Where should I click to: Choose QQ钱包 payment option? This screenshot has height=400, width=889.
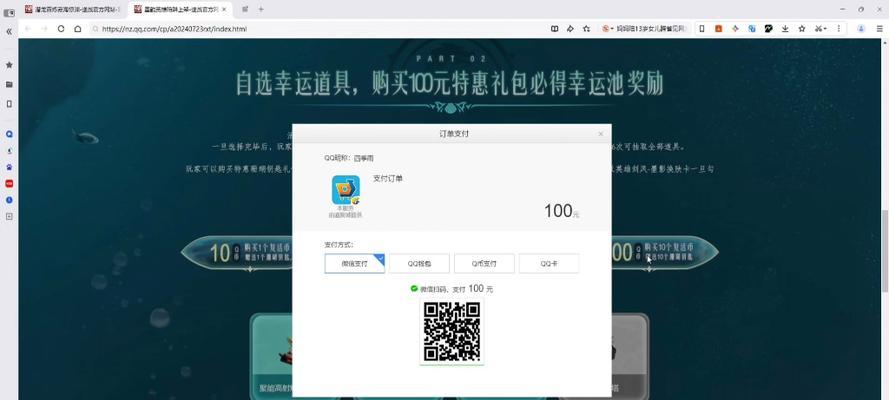pyautogui.click(x=420, y=263)
